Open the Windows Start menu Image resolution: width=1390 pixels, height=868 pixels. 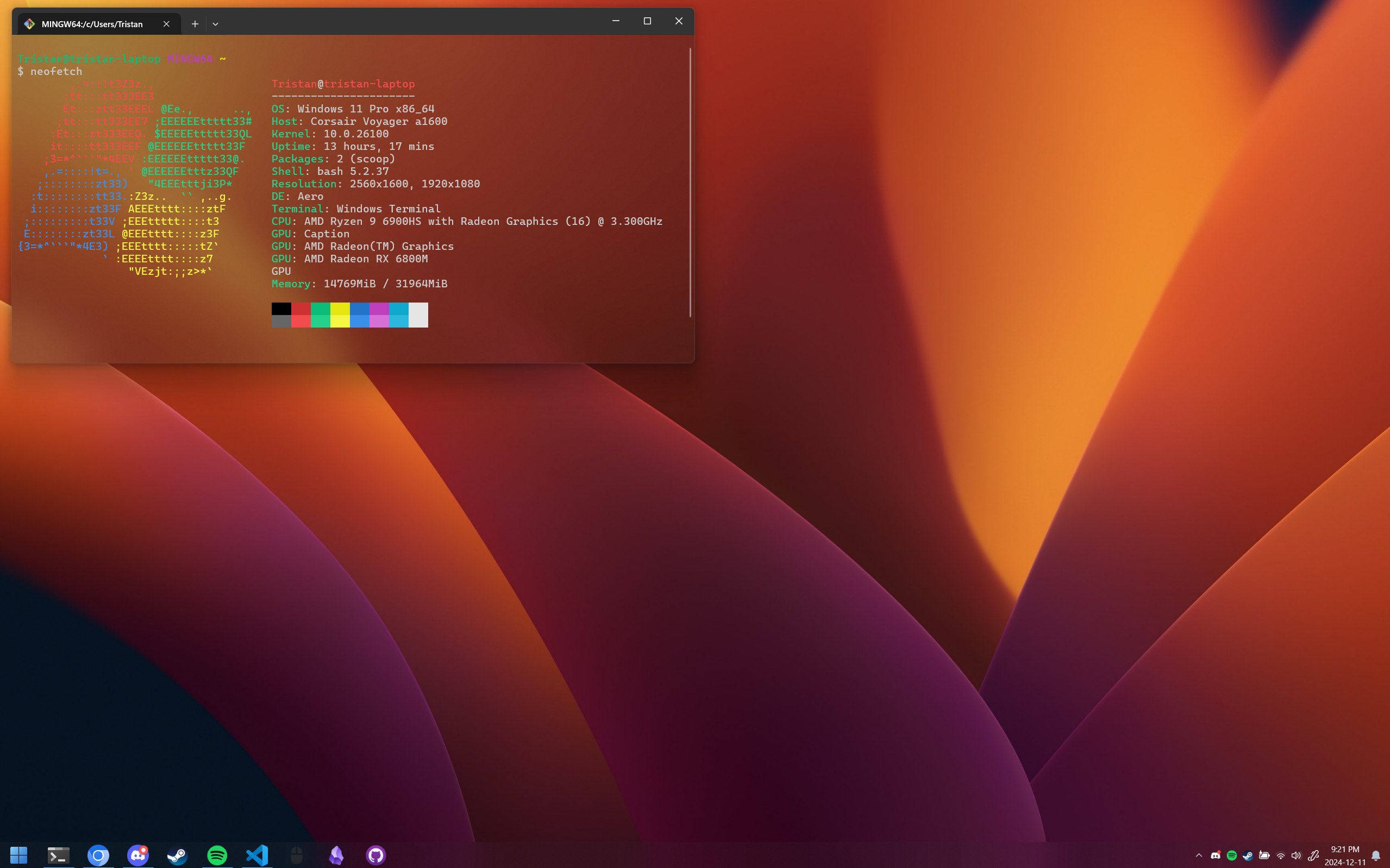pos(18,856)
